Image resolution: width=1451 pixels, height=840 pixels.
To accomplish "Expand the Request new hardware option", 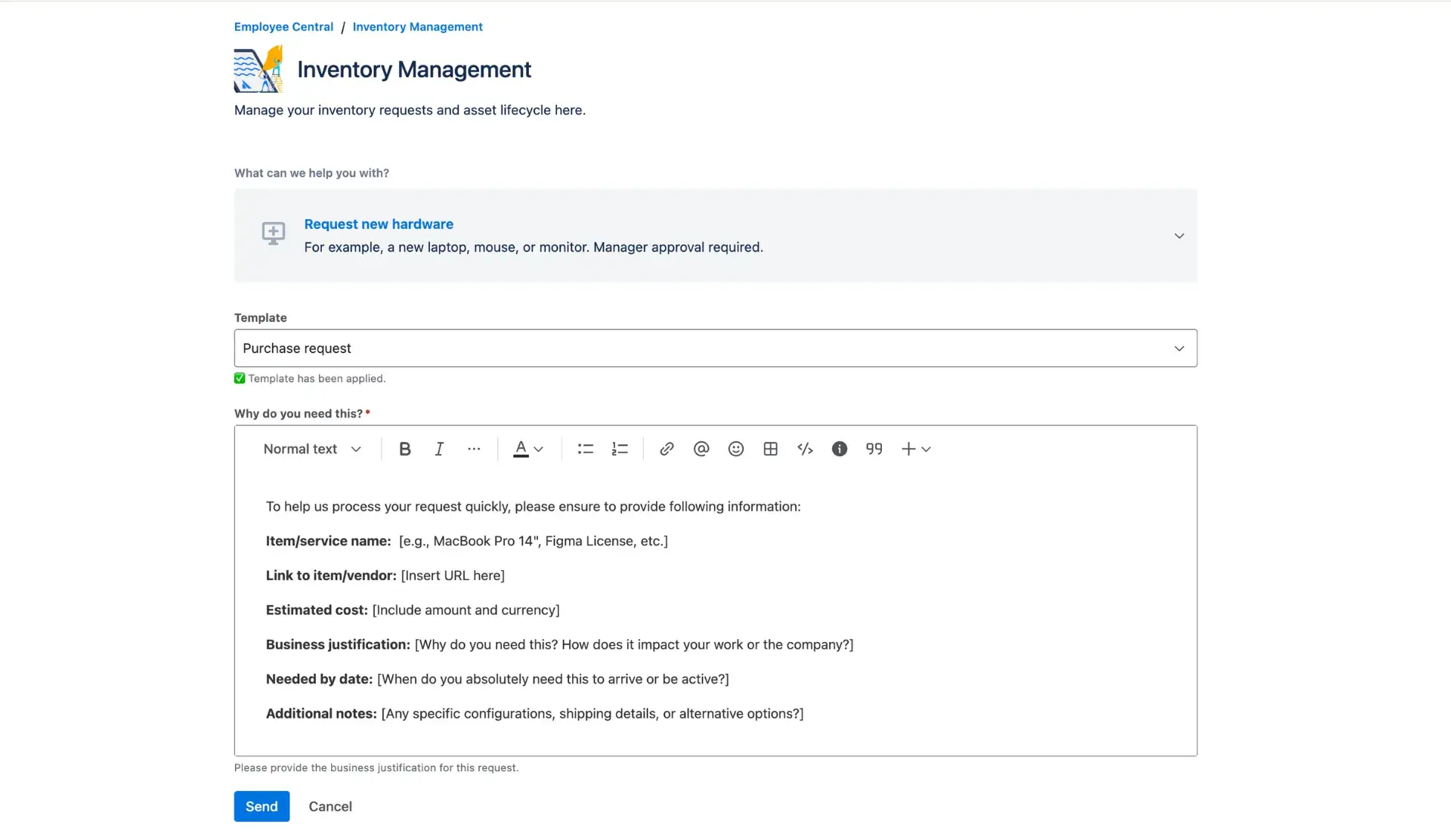I will [1178, 236].
